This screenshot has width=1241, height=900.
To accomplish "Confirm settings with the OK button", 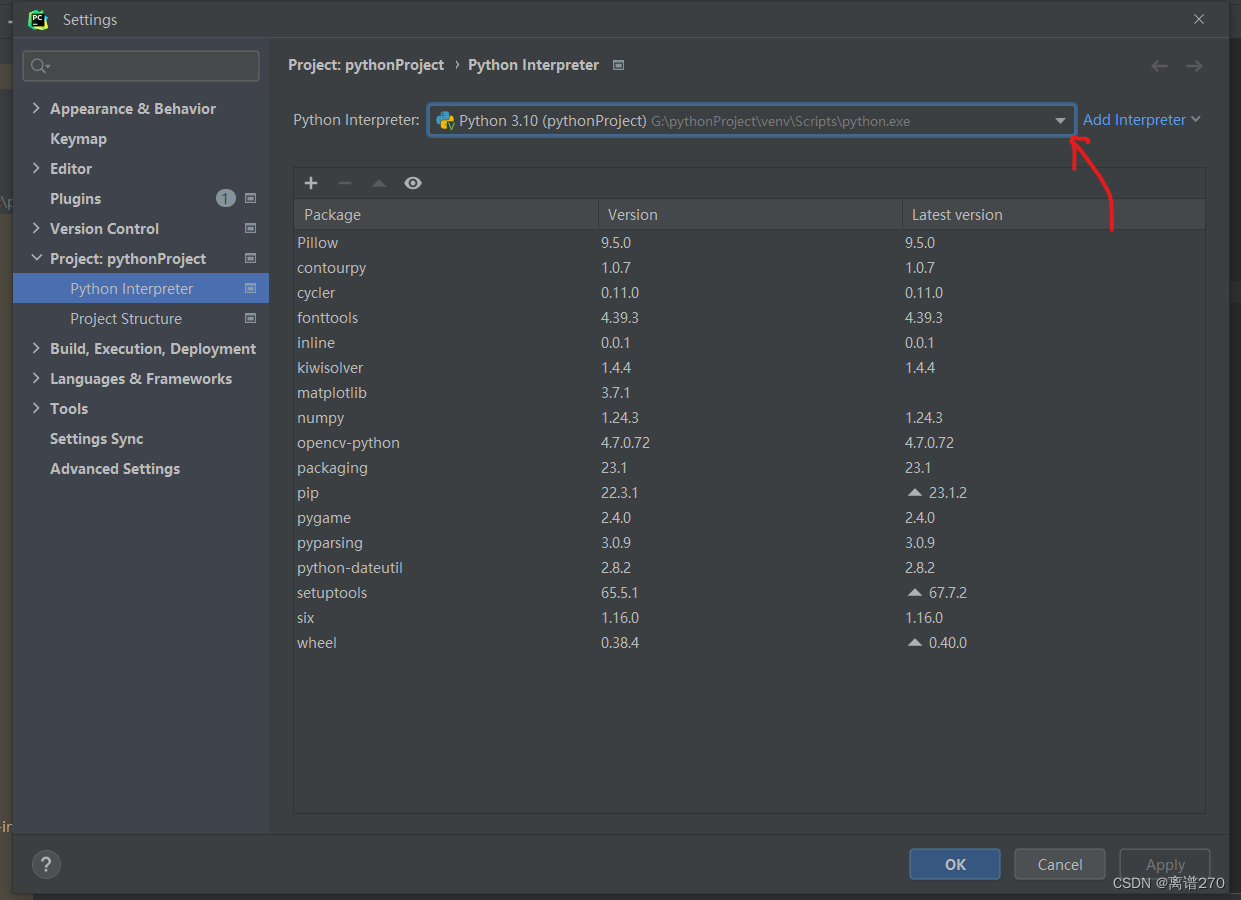I will pyautogui.click(x=954, y=863).
